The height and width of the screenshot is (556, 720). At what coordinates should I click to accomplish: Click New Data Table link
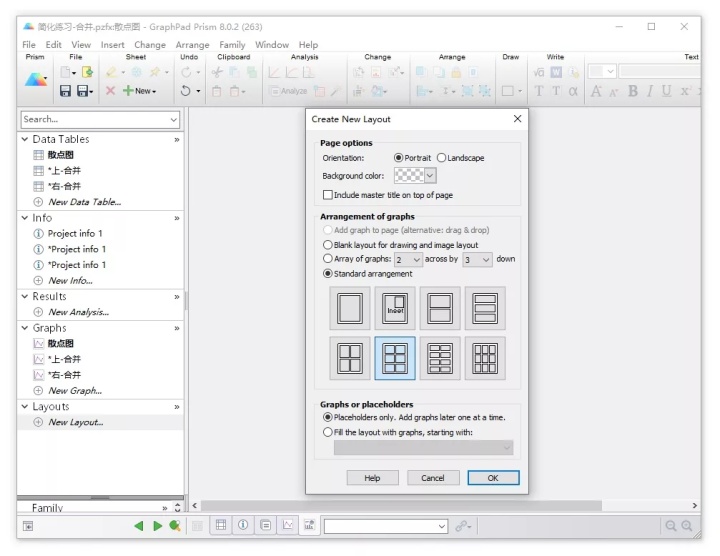tap(84, 202)
